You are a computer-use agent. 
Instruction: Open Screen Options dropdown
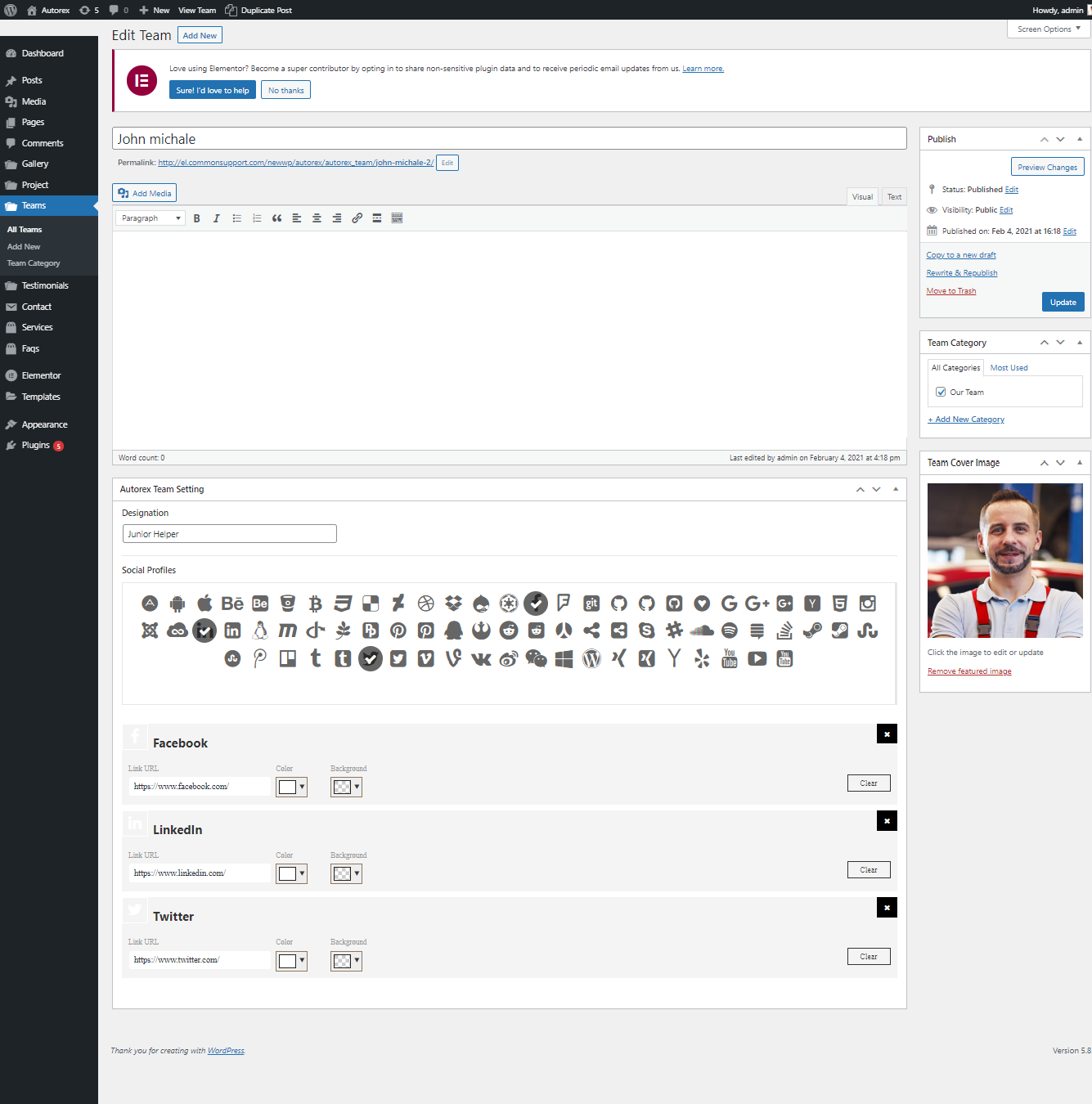coord(1048,29)
